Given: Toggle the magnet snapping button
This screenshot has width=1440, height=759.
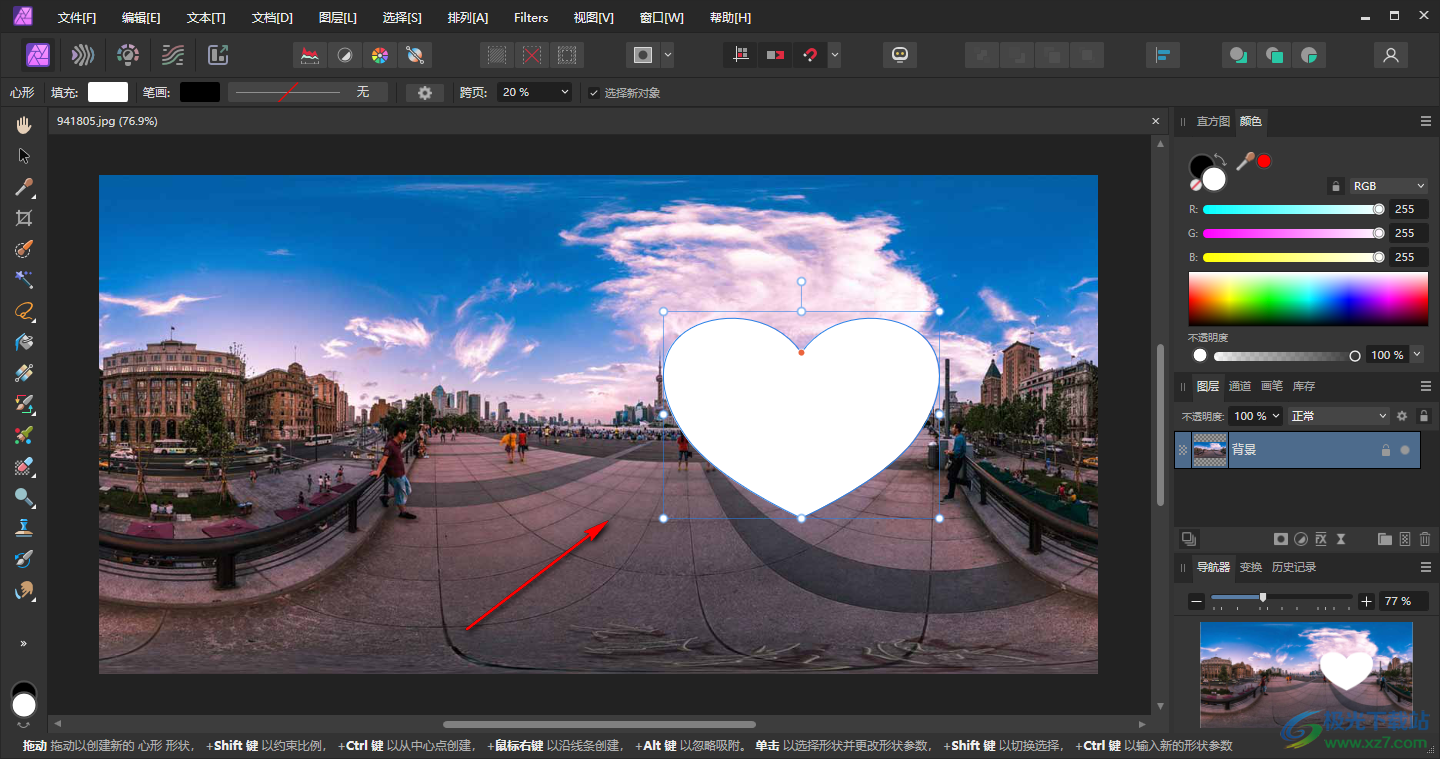Looking at the screenshot, I should [x=810, y=55].
